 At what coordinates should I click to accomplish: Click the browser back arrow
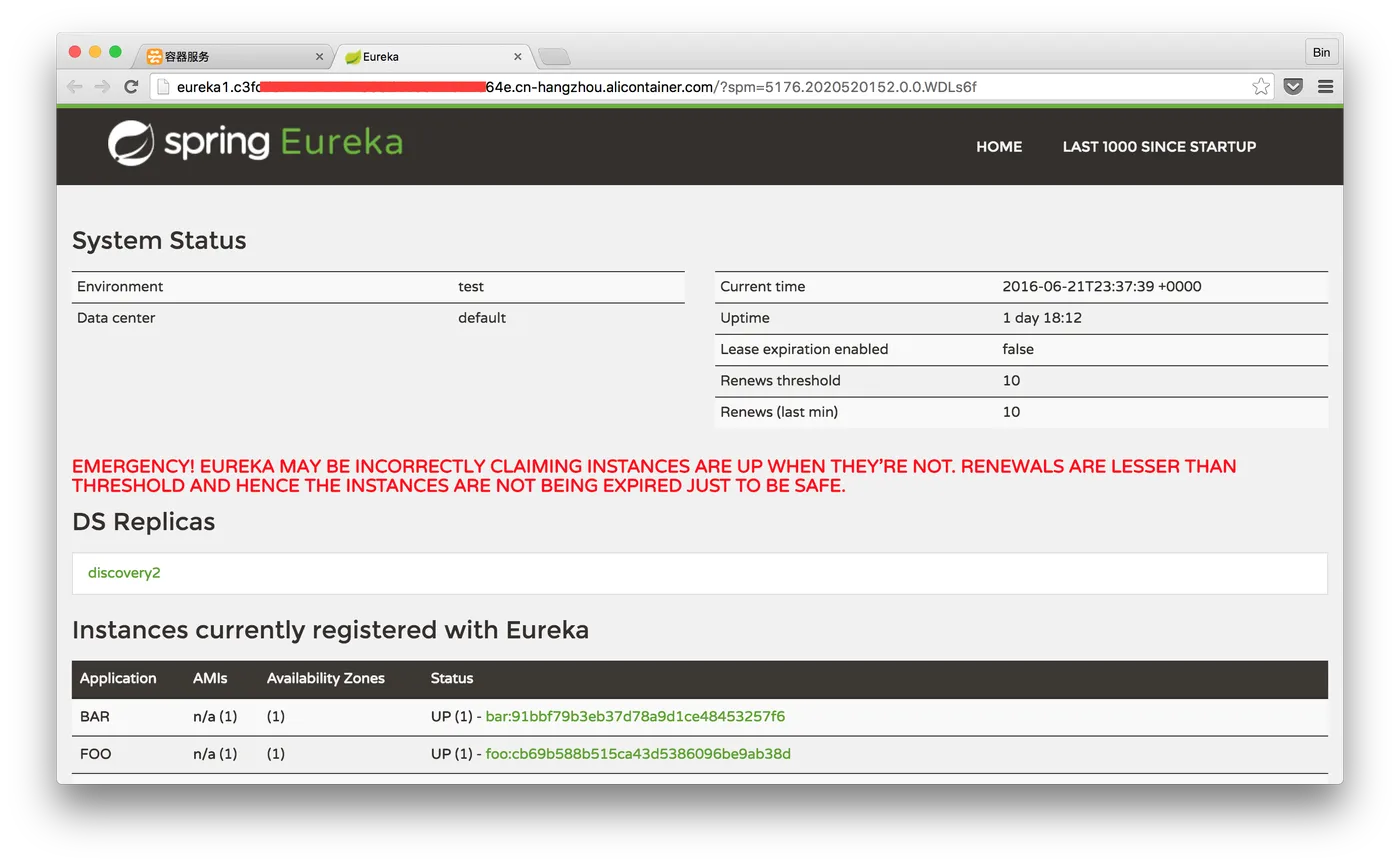(75, 87)
